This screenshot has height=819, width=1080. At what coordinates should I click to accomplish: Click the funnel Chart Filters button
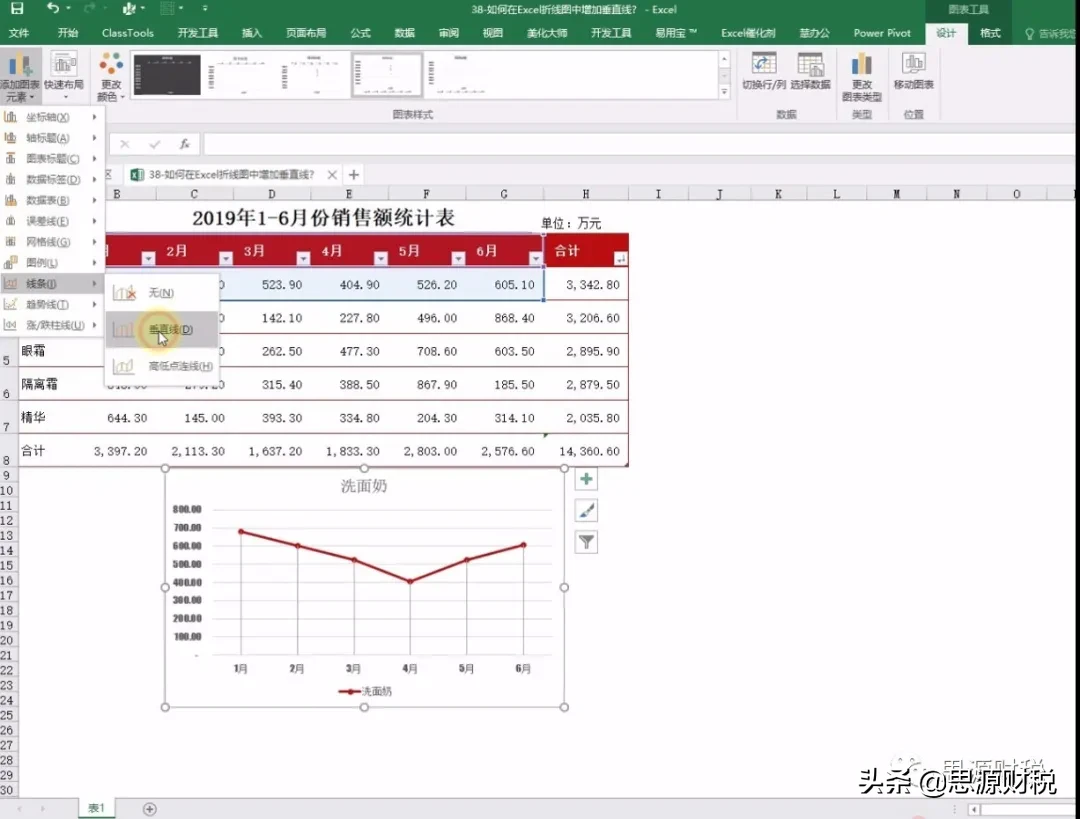point(586,542)
